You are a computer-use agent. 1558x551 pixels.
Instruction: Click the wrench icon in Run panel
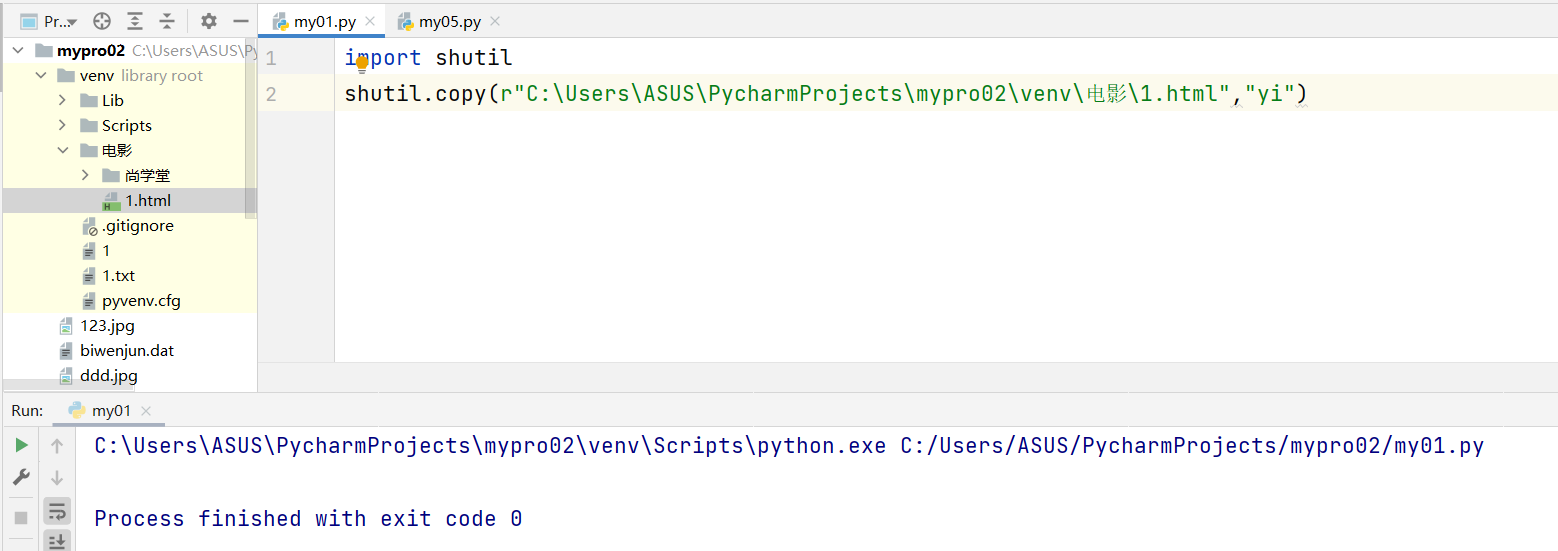(21, 478)
